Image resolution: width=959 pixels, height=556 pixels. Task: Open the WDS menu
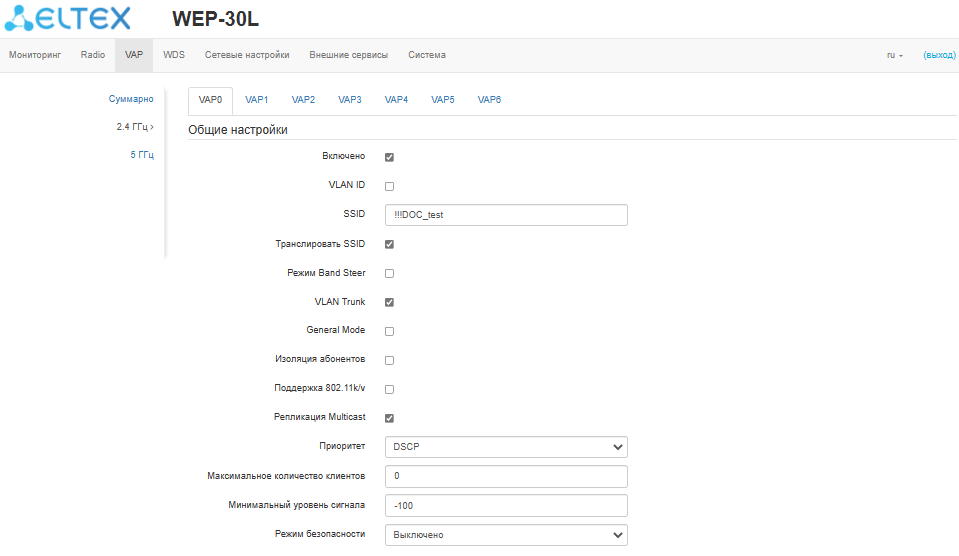pos(174,55)
